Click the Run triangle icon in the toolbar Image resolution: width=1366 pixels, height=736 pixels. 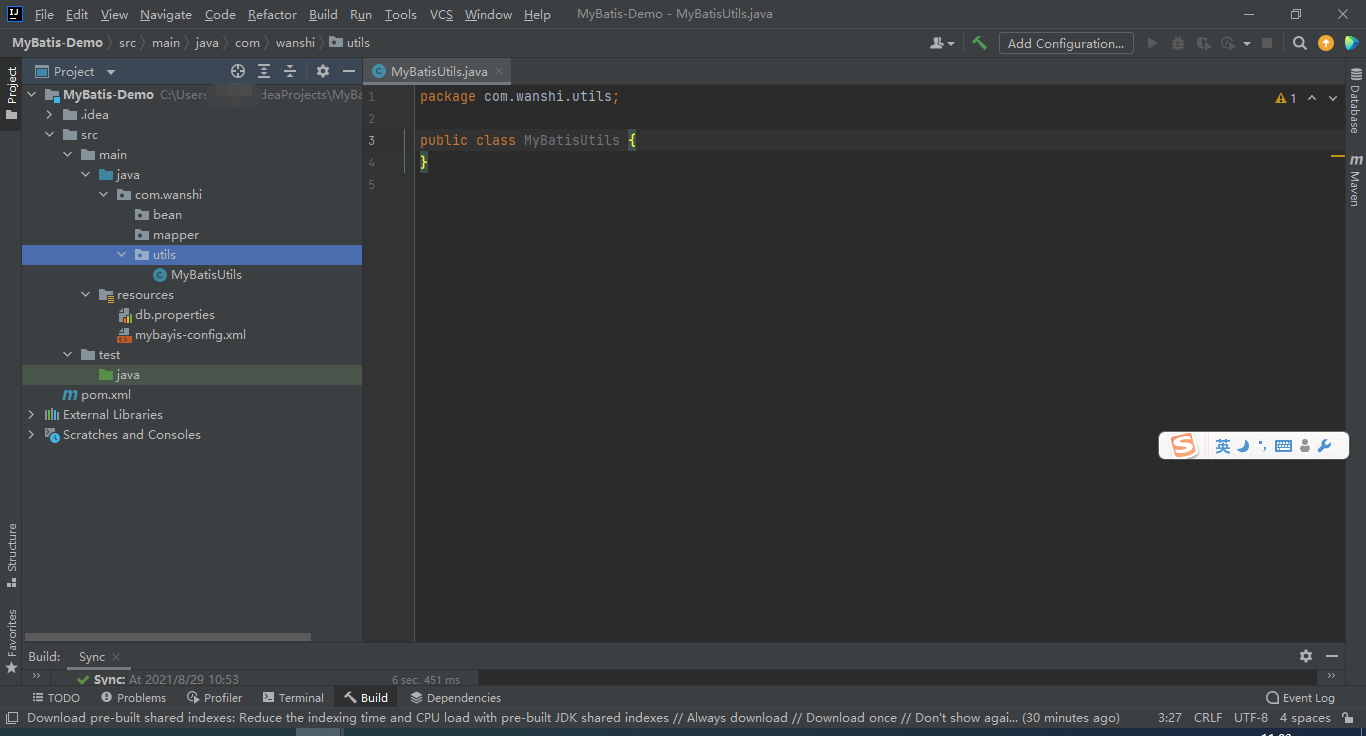(1152, 43)
